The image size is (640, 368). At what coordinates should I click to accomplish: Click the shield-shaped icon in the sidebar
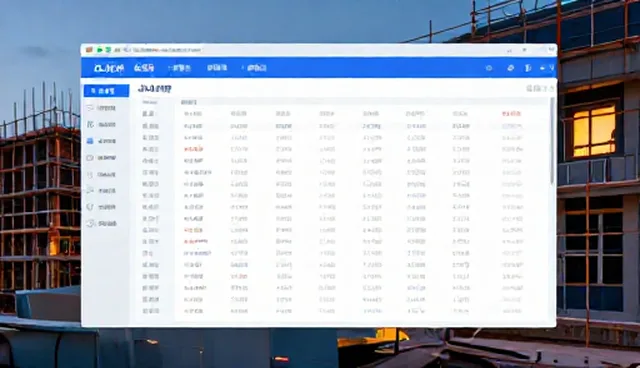pos(90,207)
